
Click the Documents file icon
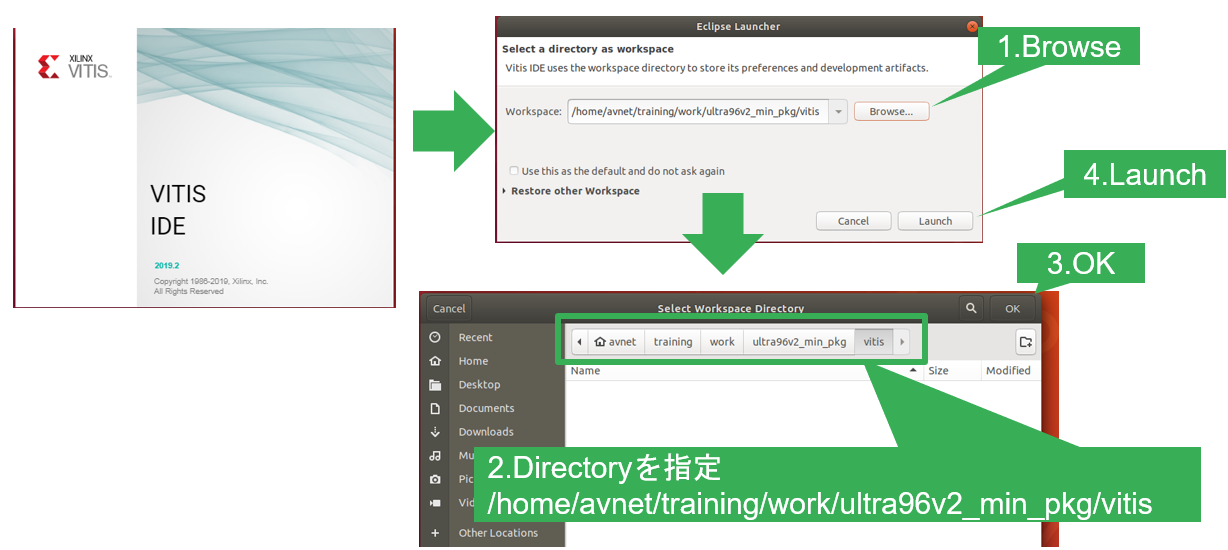pos(435,408)
